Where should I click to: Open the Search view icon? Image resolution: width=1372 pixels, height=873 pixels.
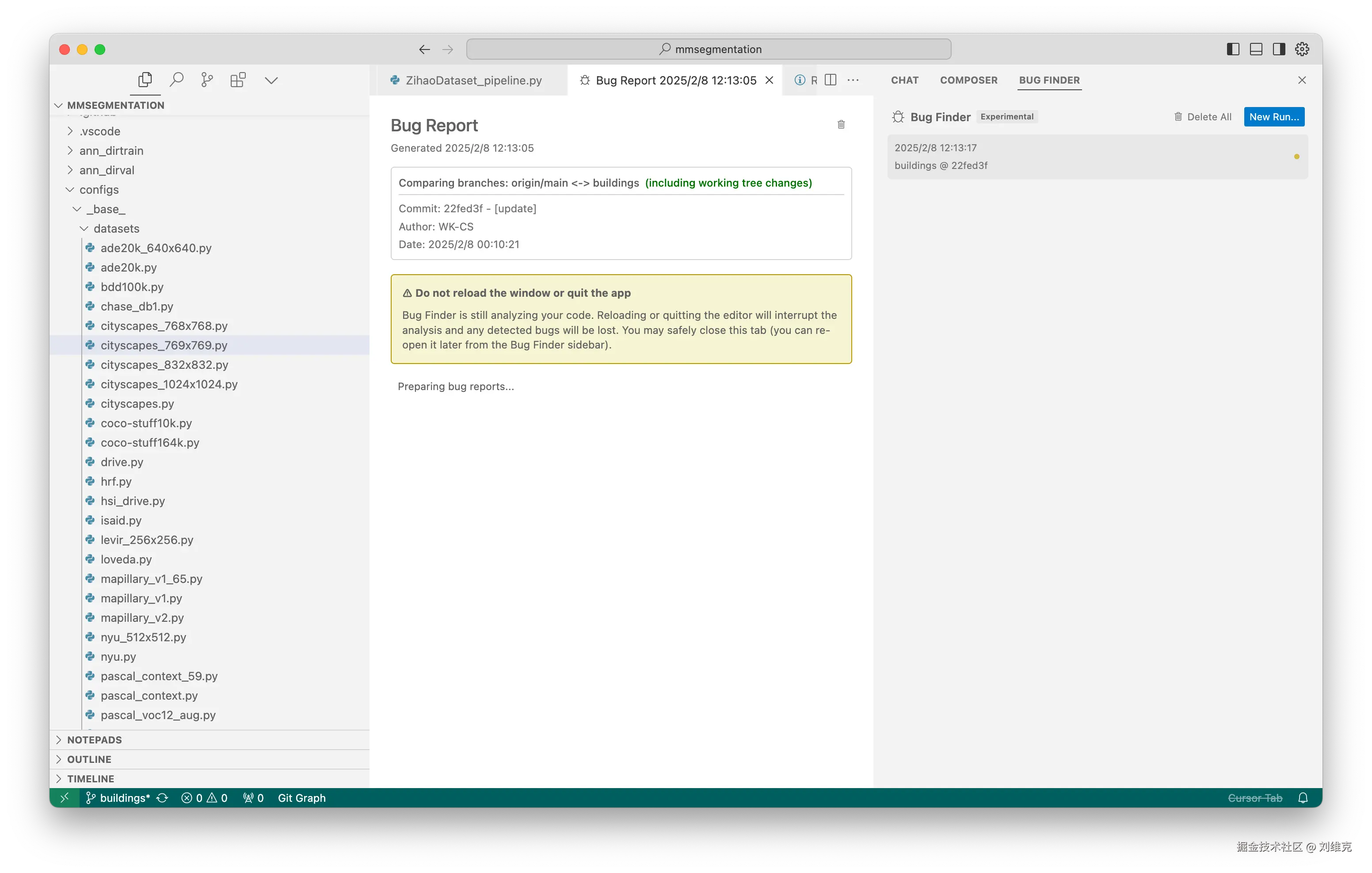click(x=177, y=80)
